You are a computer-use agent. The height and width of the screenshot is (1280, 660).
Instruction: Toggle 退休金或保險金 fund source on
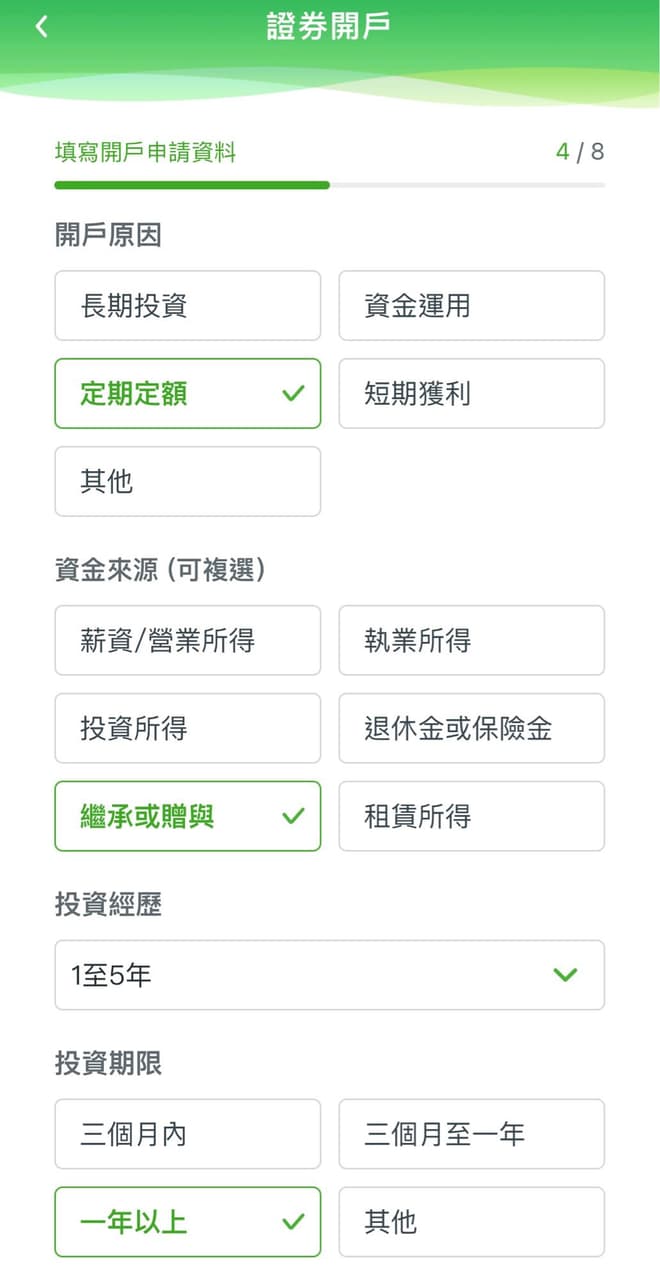pyautogui.click(x=471, y=729)
